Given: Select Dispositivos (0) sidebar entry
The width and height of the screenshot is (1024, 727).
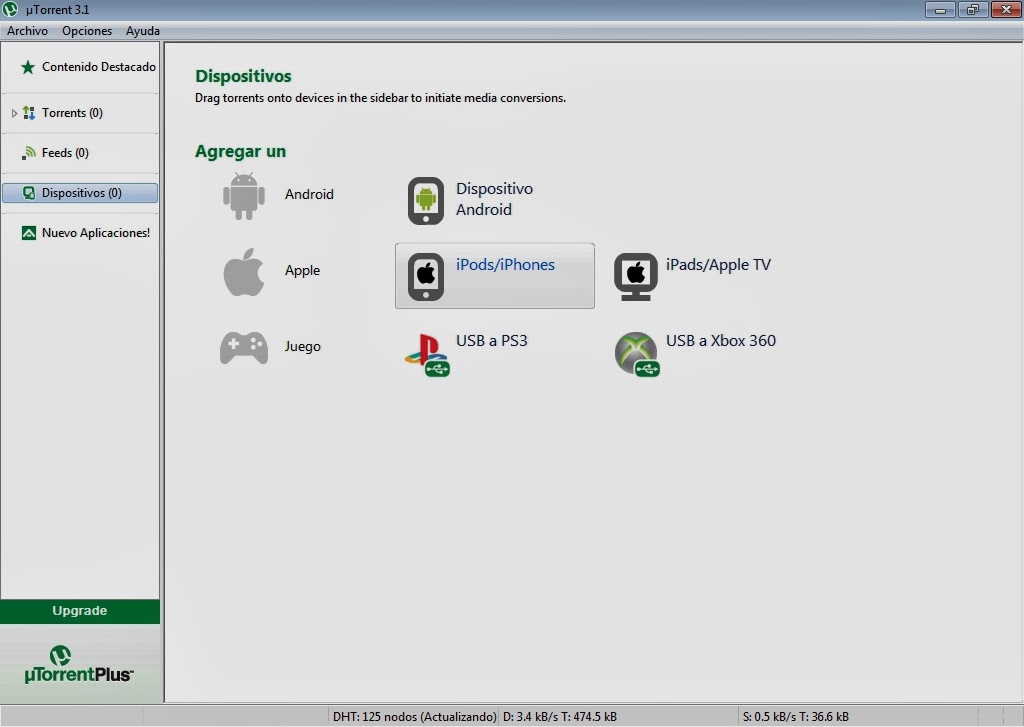Looking at the screenshot, I should tap(80, 193).
